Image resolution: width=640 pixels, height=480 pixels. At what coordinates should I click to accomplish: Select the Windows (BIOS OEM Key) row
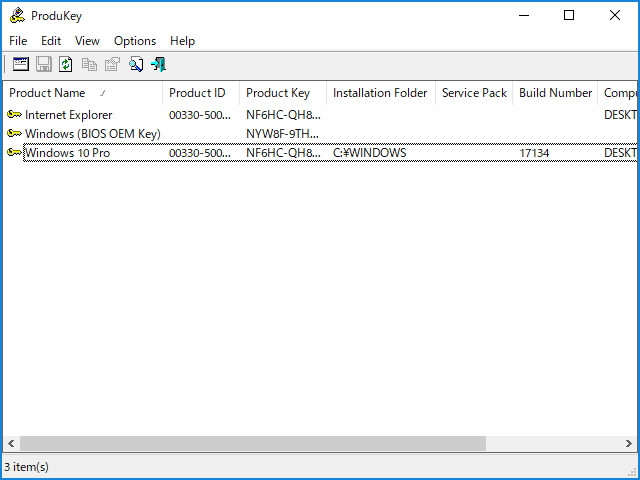[92, 134]
